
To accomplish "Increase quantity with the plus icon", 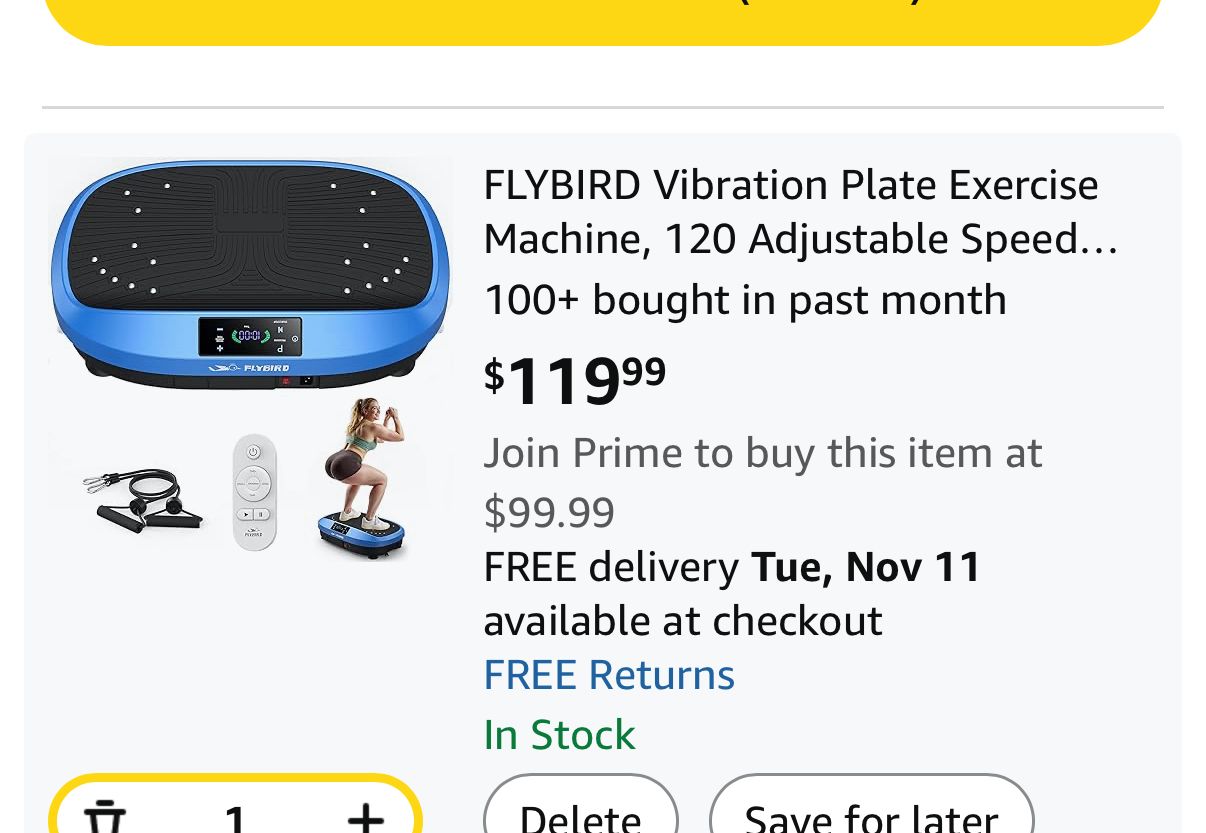I will tap(366, 817).
